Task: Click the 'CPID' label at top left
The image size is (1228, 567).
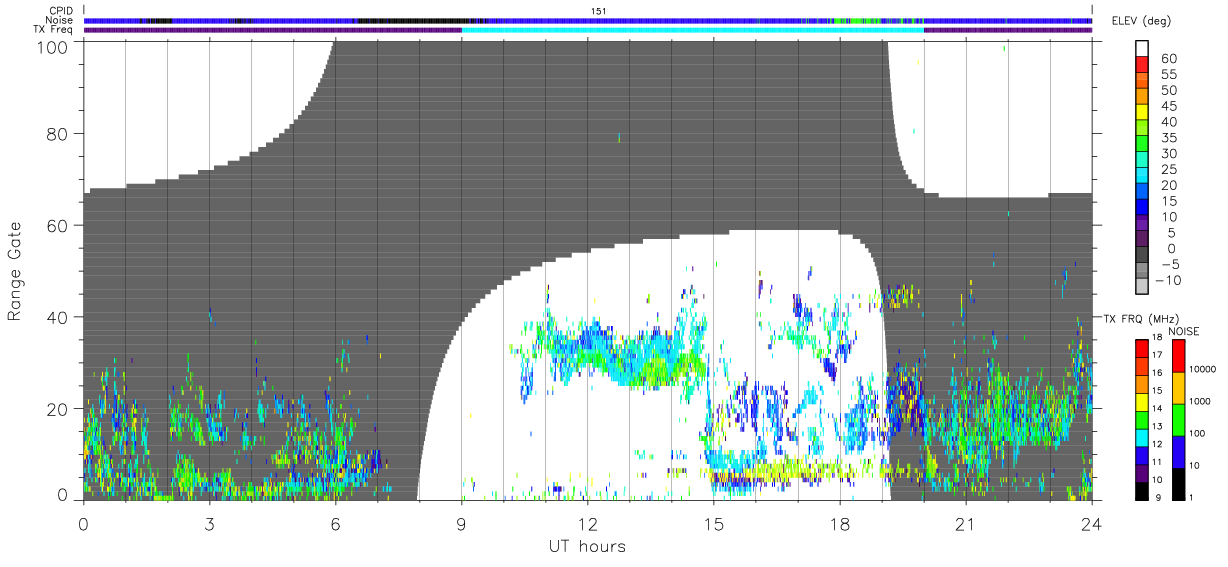Action: [62, 11]
